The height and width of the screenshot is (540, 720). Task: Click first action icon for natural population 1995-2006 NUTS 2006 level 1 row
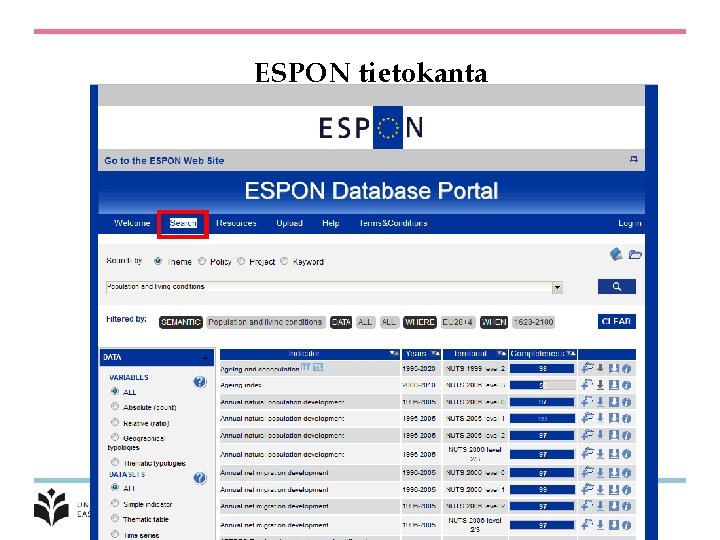(x=587, y=418)
